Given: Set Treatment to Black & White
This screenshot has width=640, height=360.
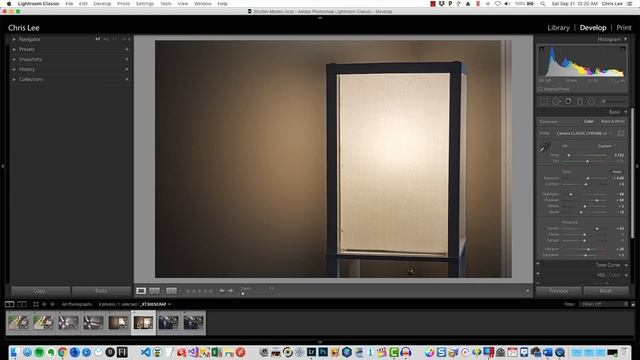Looking at the screenshot, I should pyautogui.click(x=613, y=122).
